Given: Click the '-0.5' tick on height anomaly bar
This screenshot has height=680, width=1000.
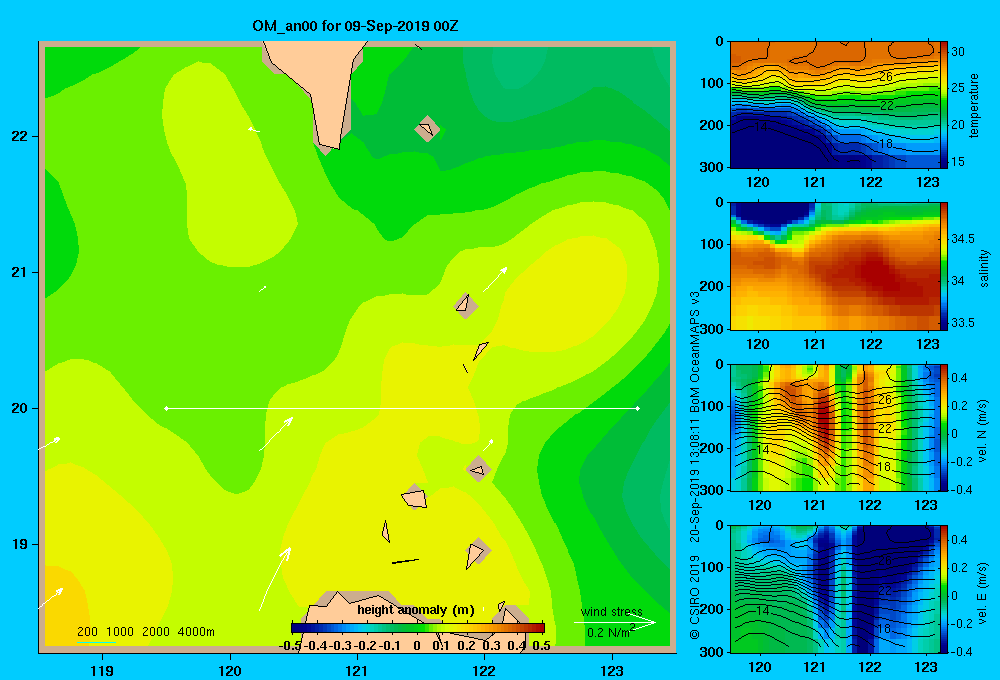Looking at the screenshot, I should coord(290,646).
